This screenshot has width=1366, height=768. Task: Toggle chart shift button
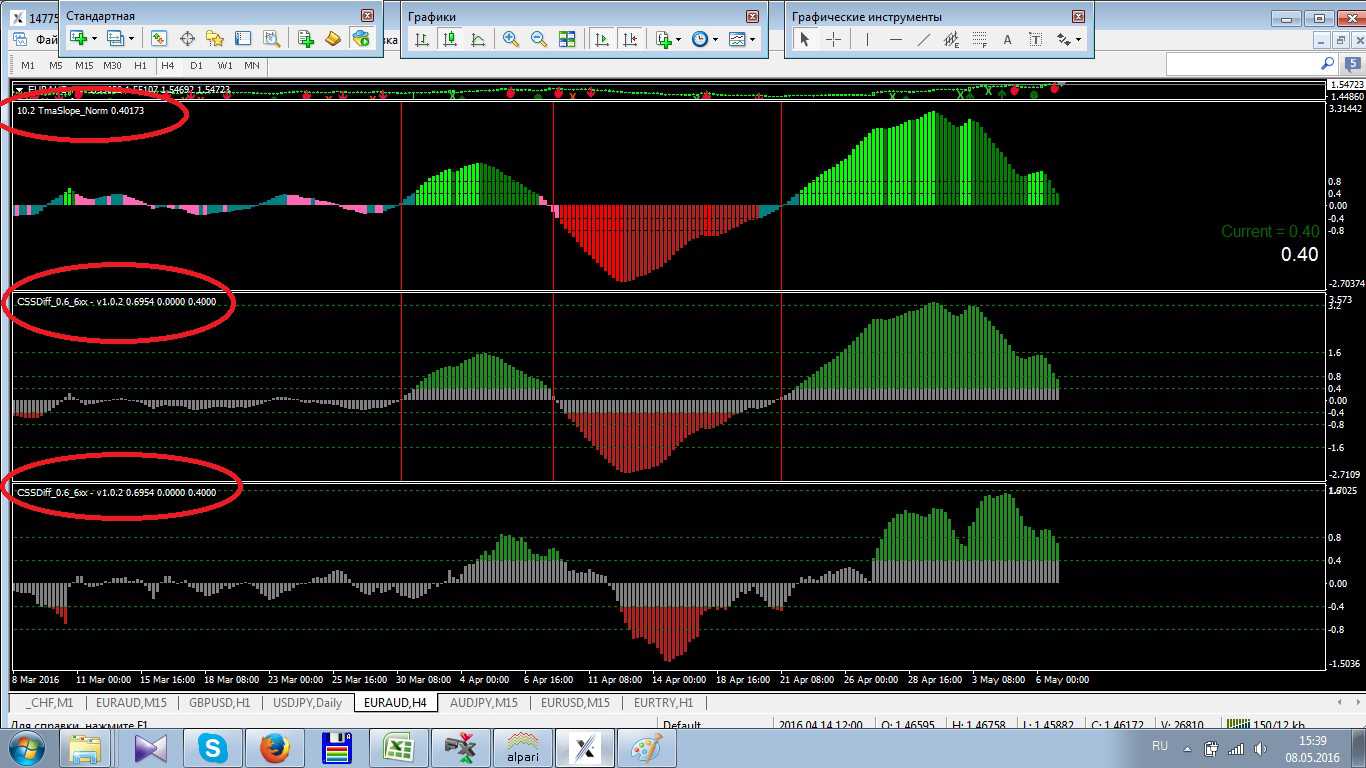tap(630, 39)
